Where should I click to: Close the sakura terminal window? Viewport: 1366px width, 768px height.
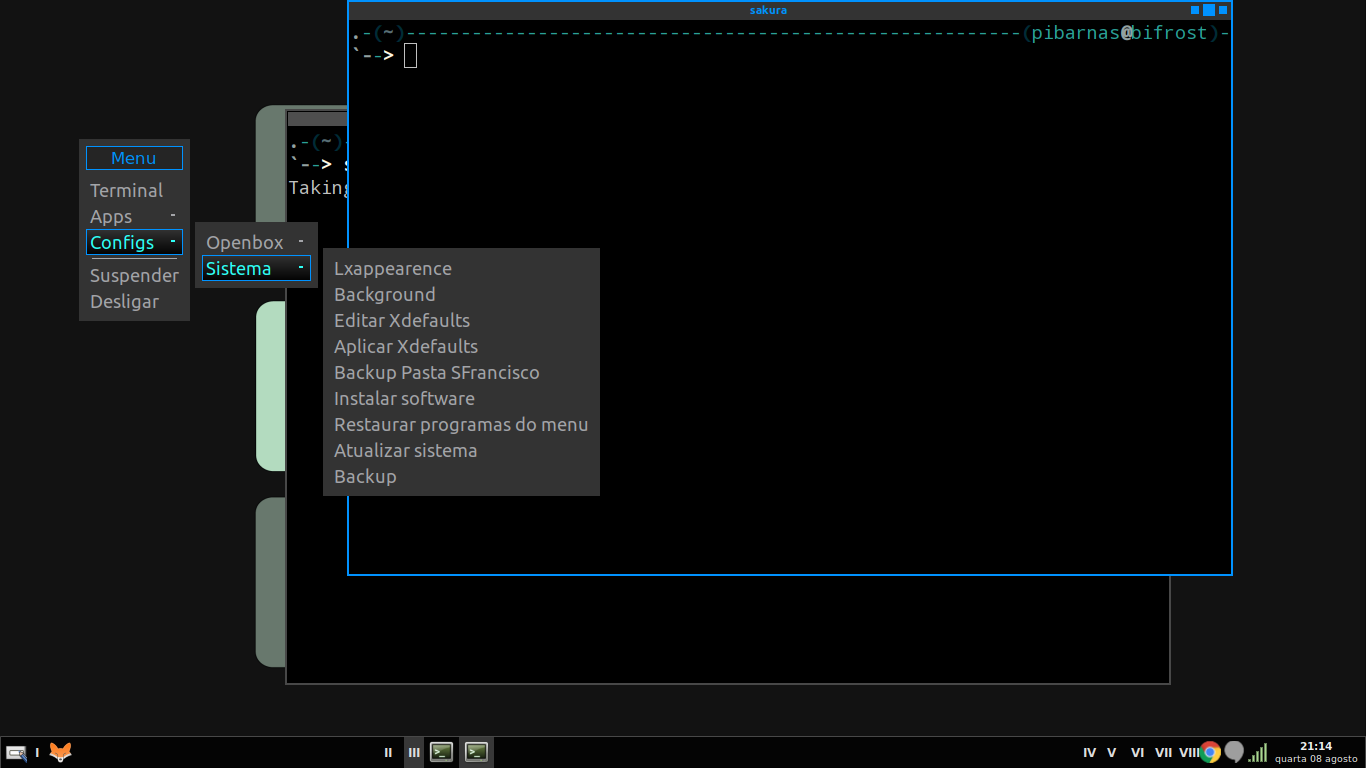[x=1222, y=9]
